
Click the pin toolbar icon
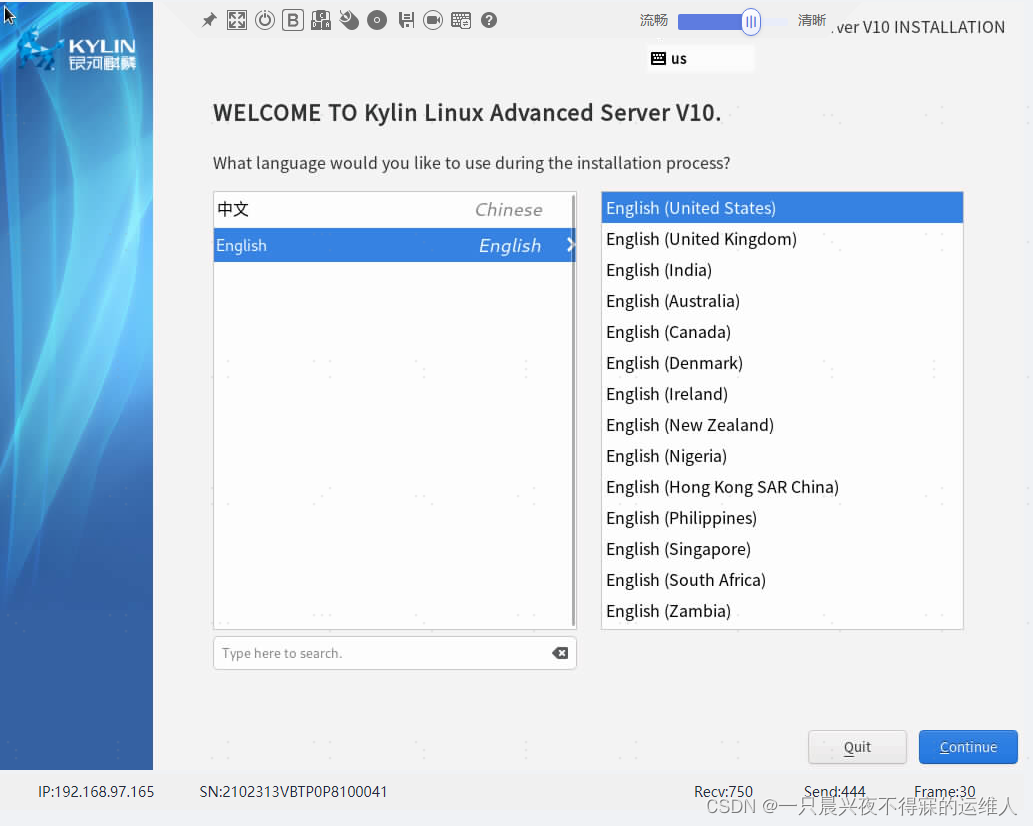(x=209, y=20)
